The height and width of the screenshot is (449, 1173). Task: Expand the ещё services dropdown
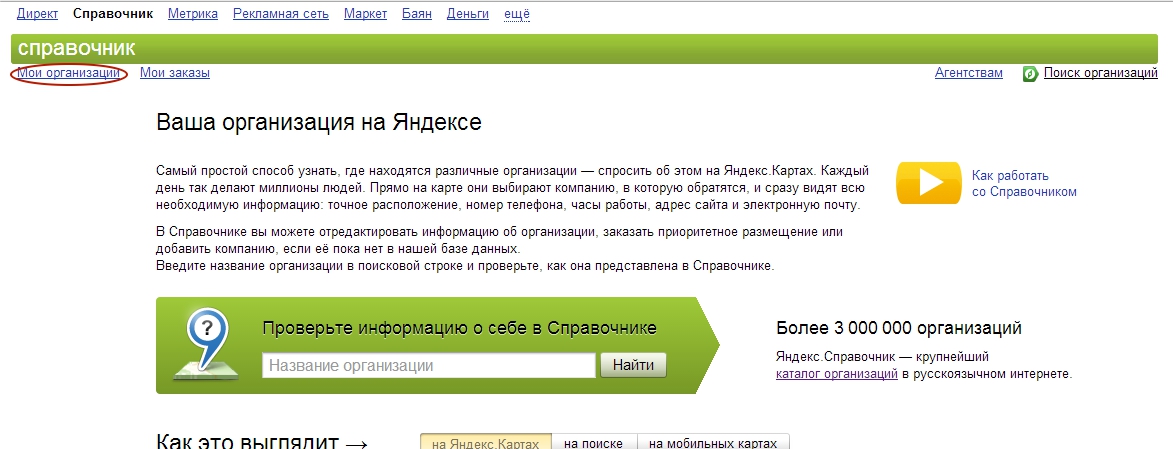click(x=516, y=13)
